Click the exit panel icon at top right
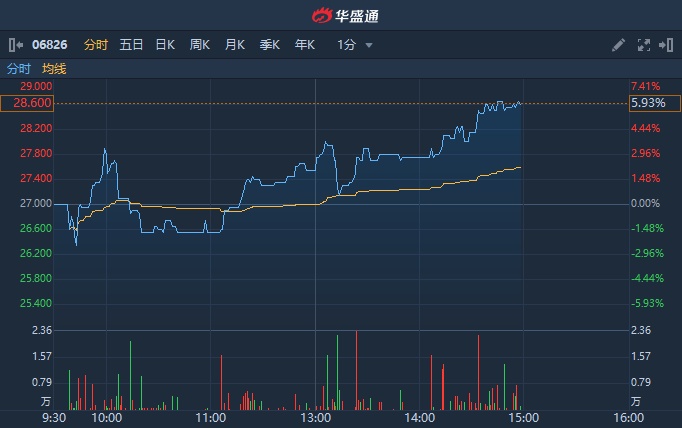Viewport: 682px width, 428px height. click(666, 45)
